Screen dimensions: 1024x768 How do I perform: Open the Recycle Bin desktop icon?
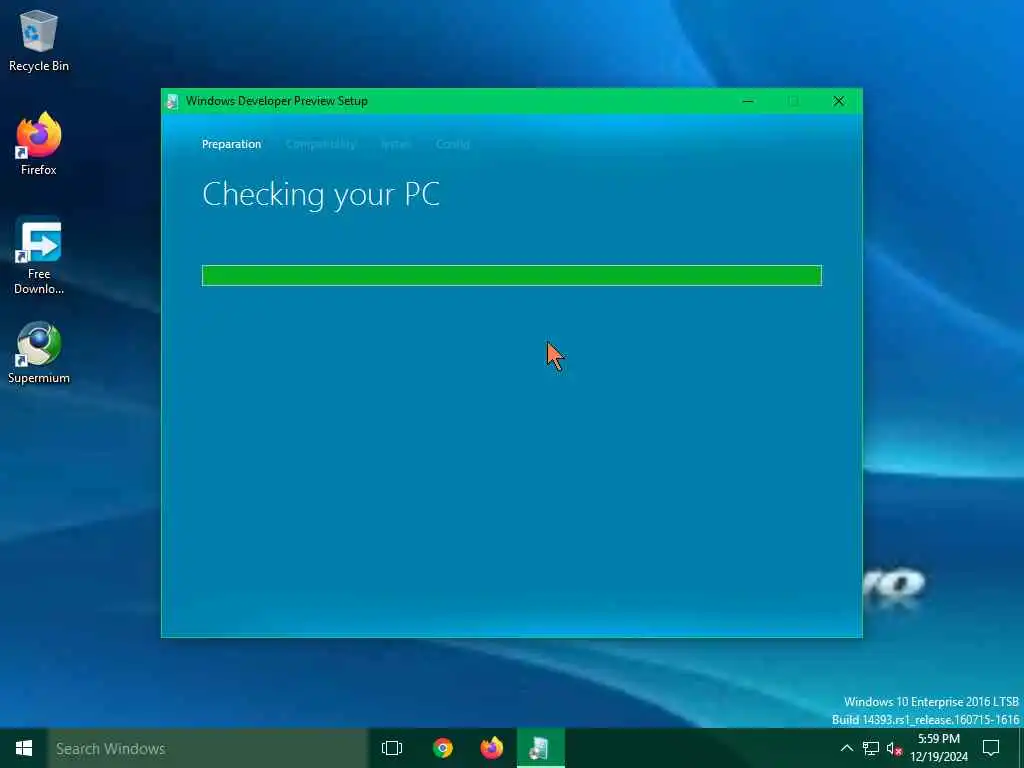click(39, 40)
